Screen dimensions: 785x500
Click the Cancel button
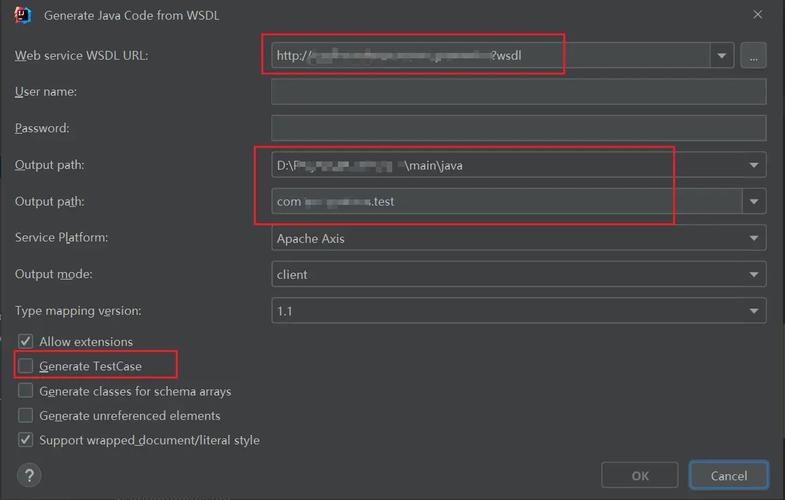[x=729, y=475]
